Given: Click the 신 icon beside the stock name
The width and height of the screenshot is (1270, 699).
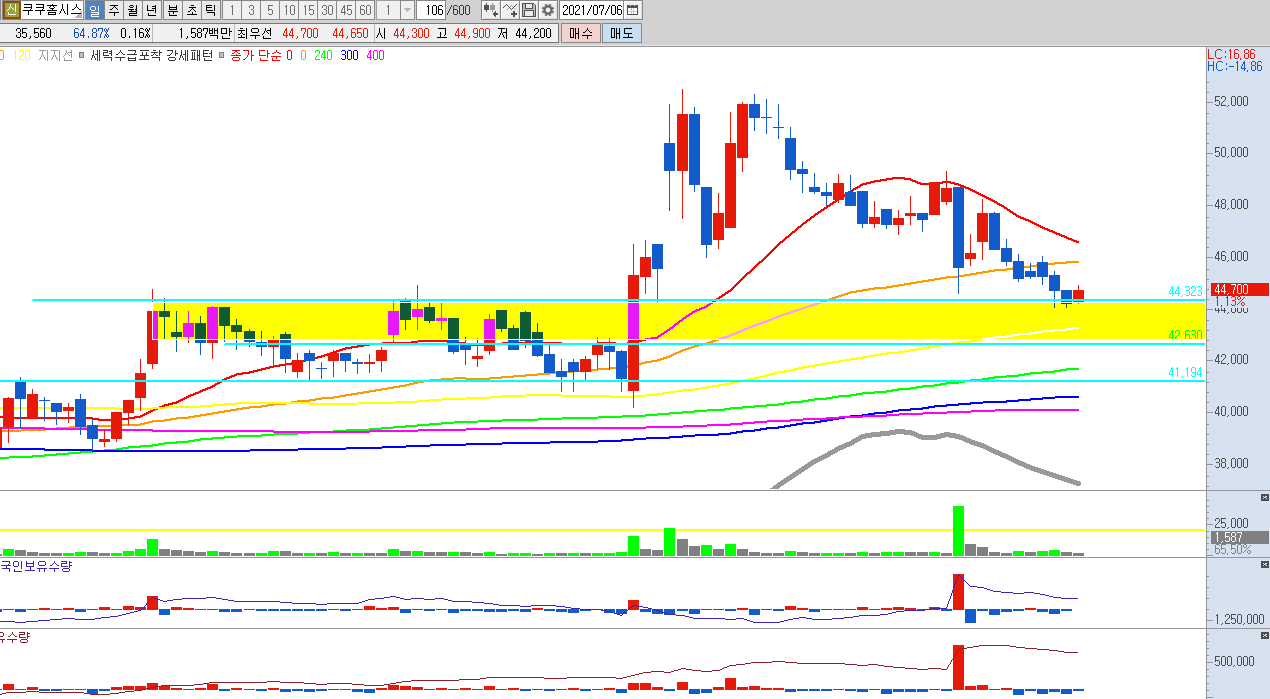Looking at the screenshot, I should point(10,10).
